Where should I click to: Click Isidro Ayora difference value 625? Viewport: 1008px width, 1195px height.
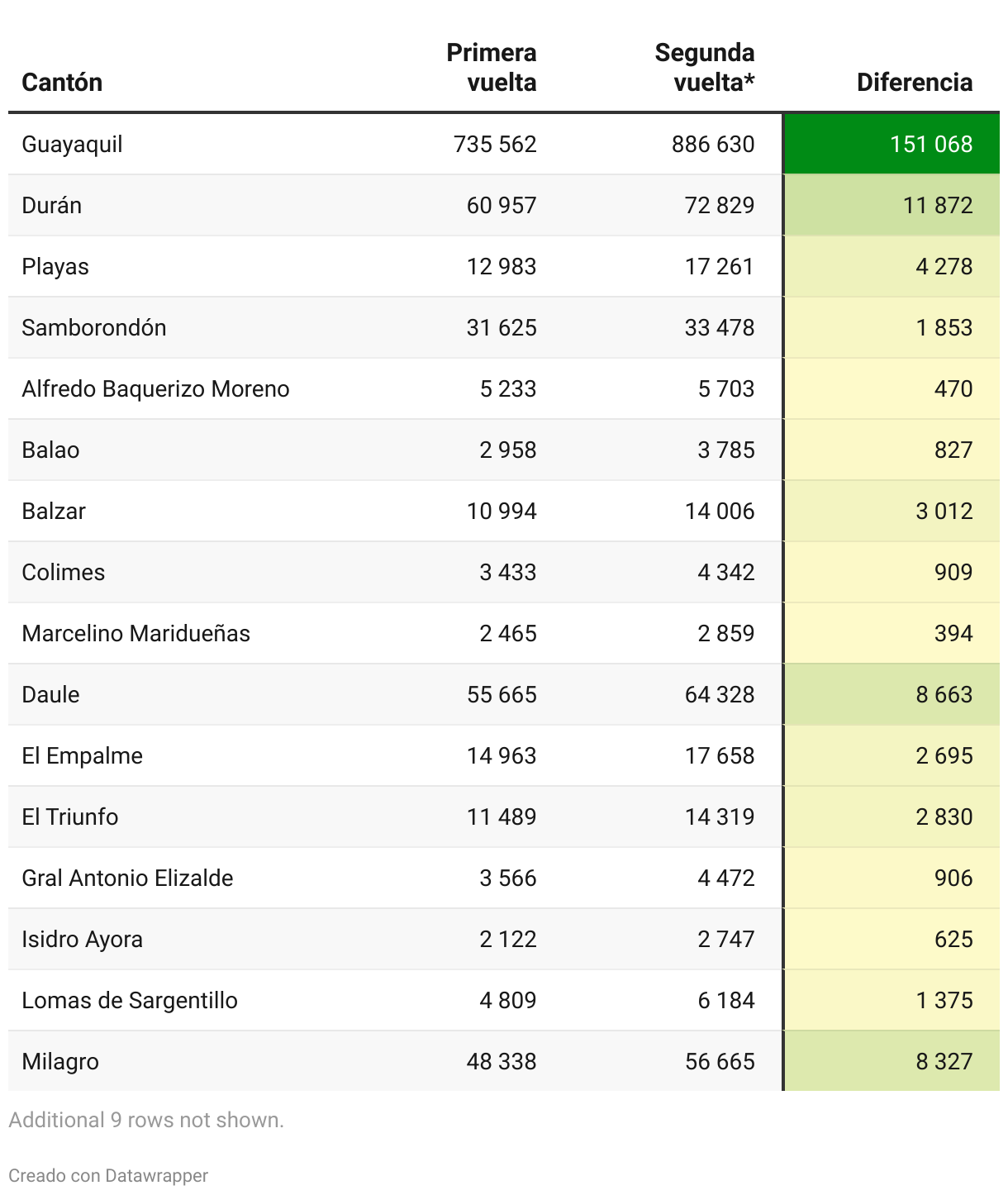pos(953,939)
